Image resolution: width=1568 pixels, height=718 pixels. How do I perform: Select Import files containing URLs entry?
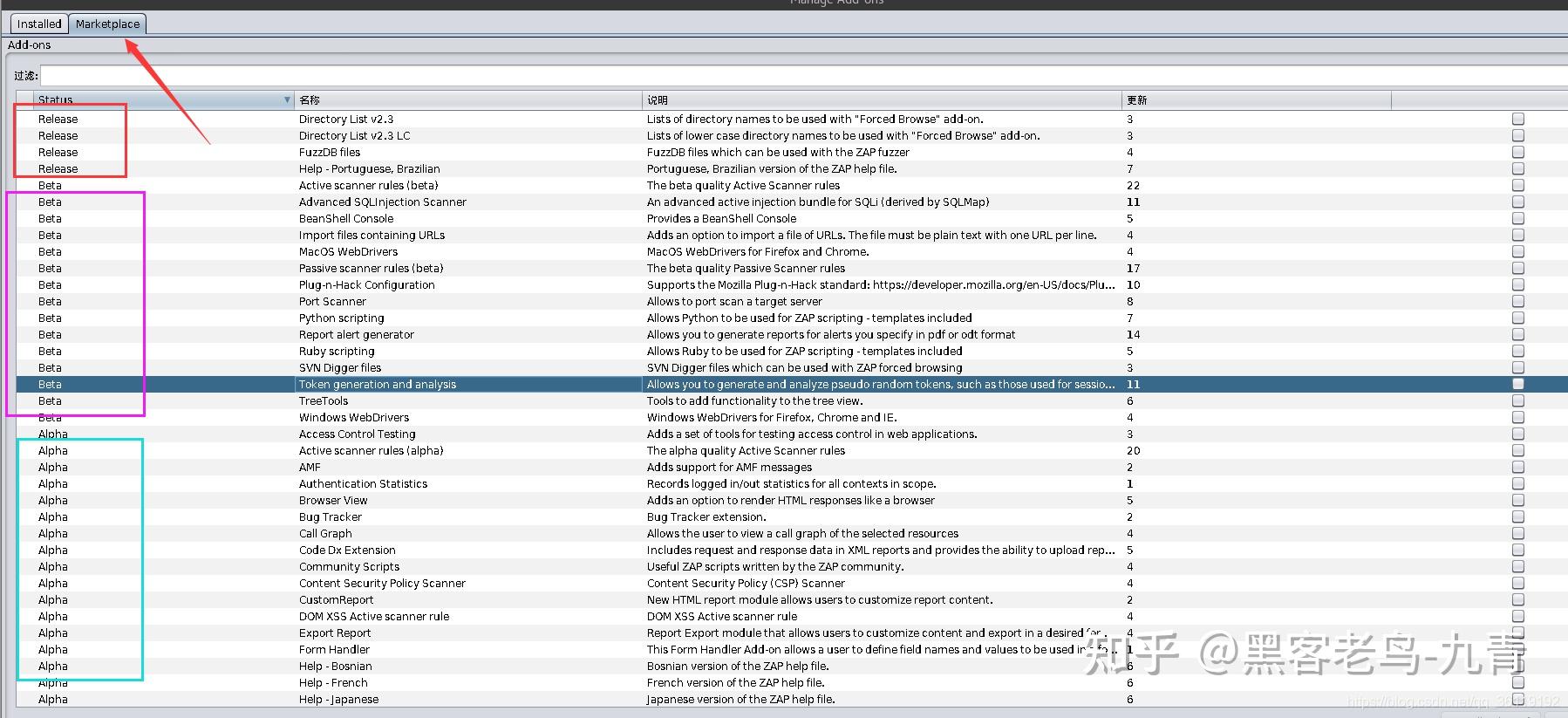tap(372, 235)
